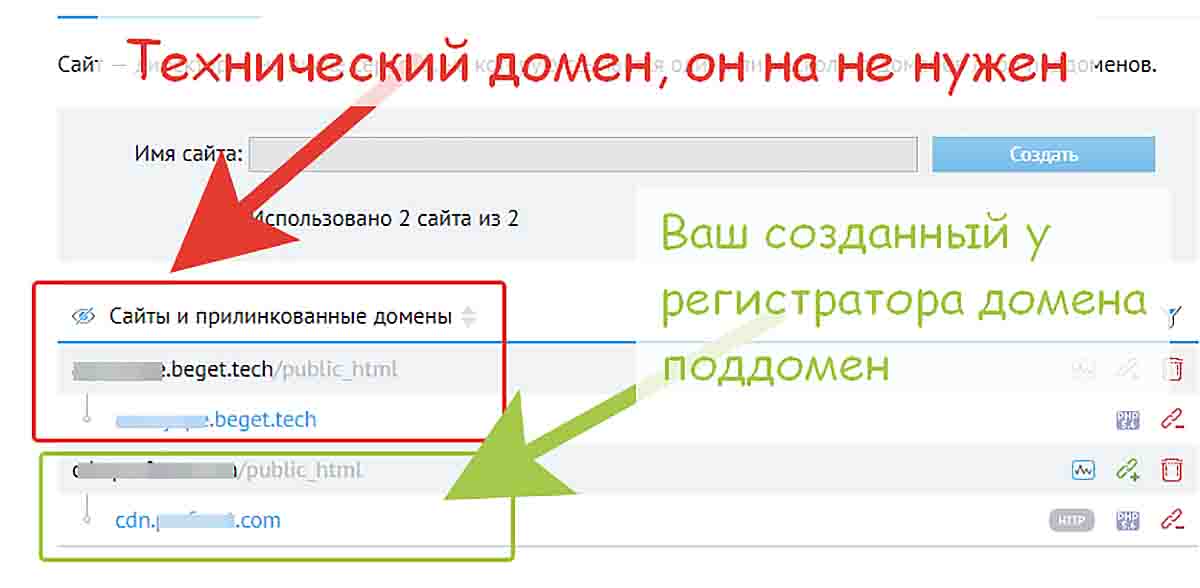1200x588 pixels.
Task: Open the filter funnel icon
Action: (1172, 317)
